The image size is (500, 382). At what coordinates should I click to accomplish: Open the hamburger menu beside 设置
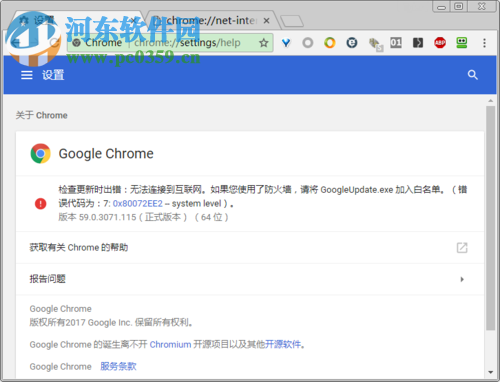(x=27, y=75)
